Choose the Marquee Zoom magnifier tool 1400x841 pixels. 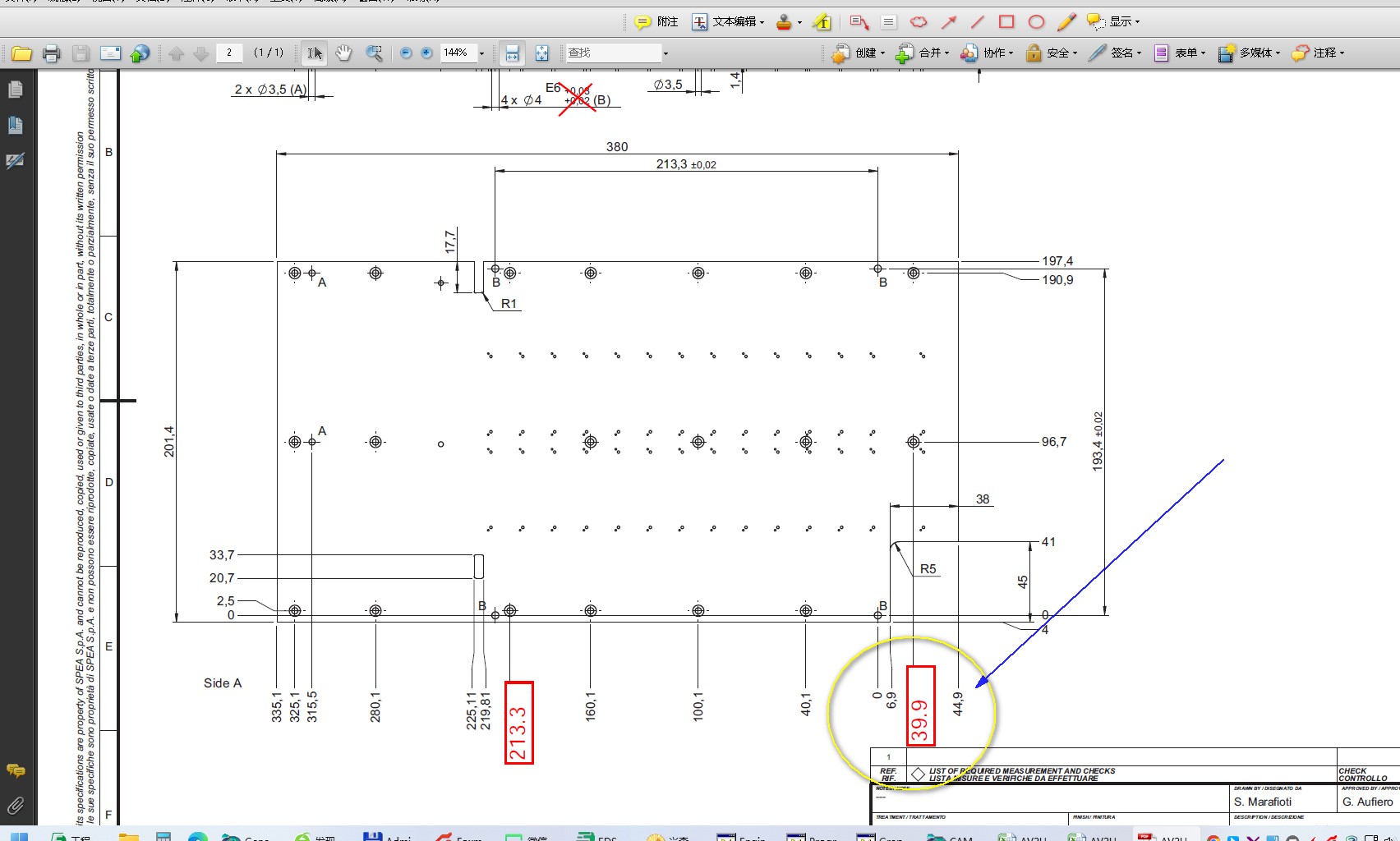click(x=374, y=53)
